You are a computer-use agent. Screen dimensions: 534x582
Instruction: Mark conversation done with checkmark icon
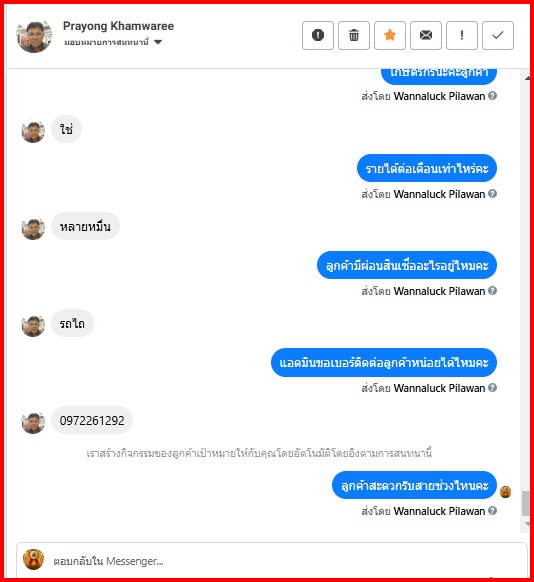498,35
